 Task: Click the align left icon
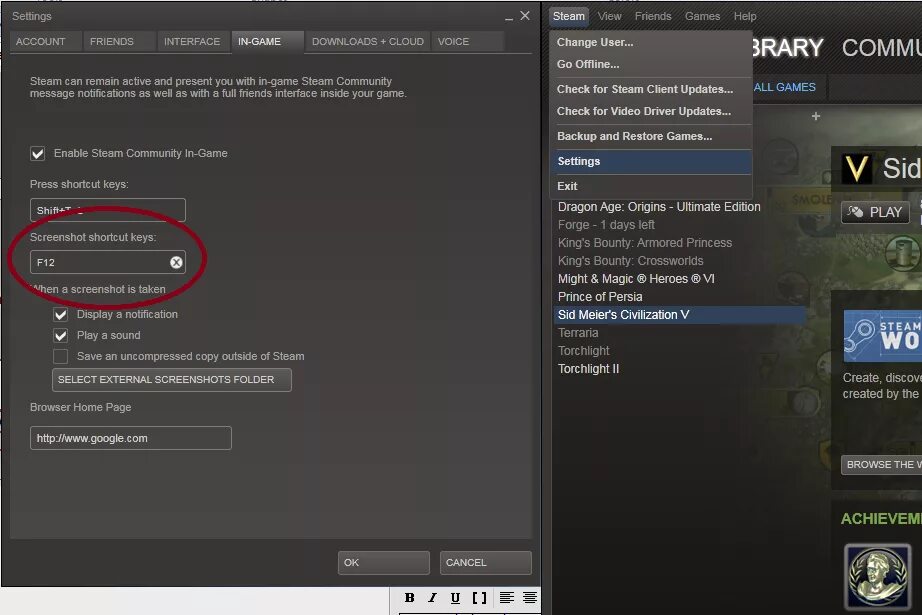pyautogui.click(x=506, y=597)
